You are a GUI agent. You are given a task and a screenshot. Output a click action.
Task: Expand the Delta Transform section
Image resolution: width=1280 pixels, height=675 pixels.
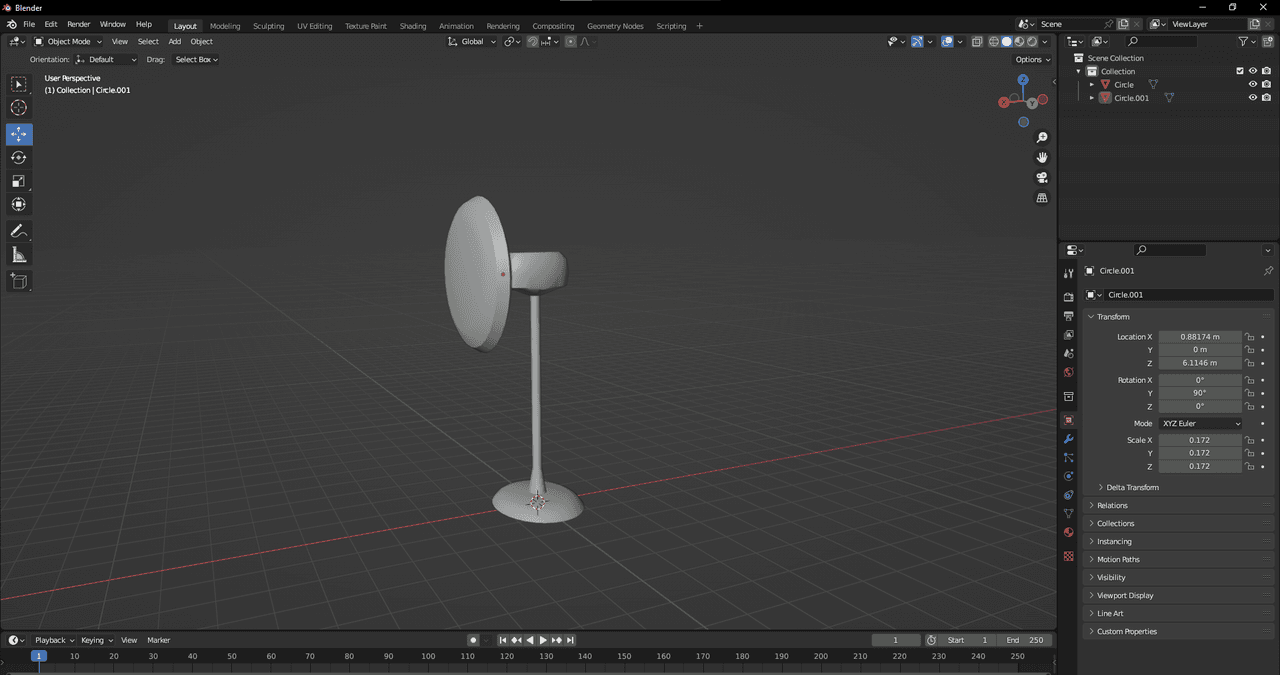coord(1132,487)
